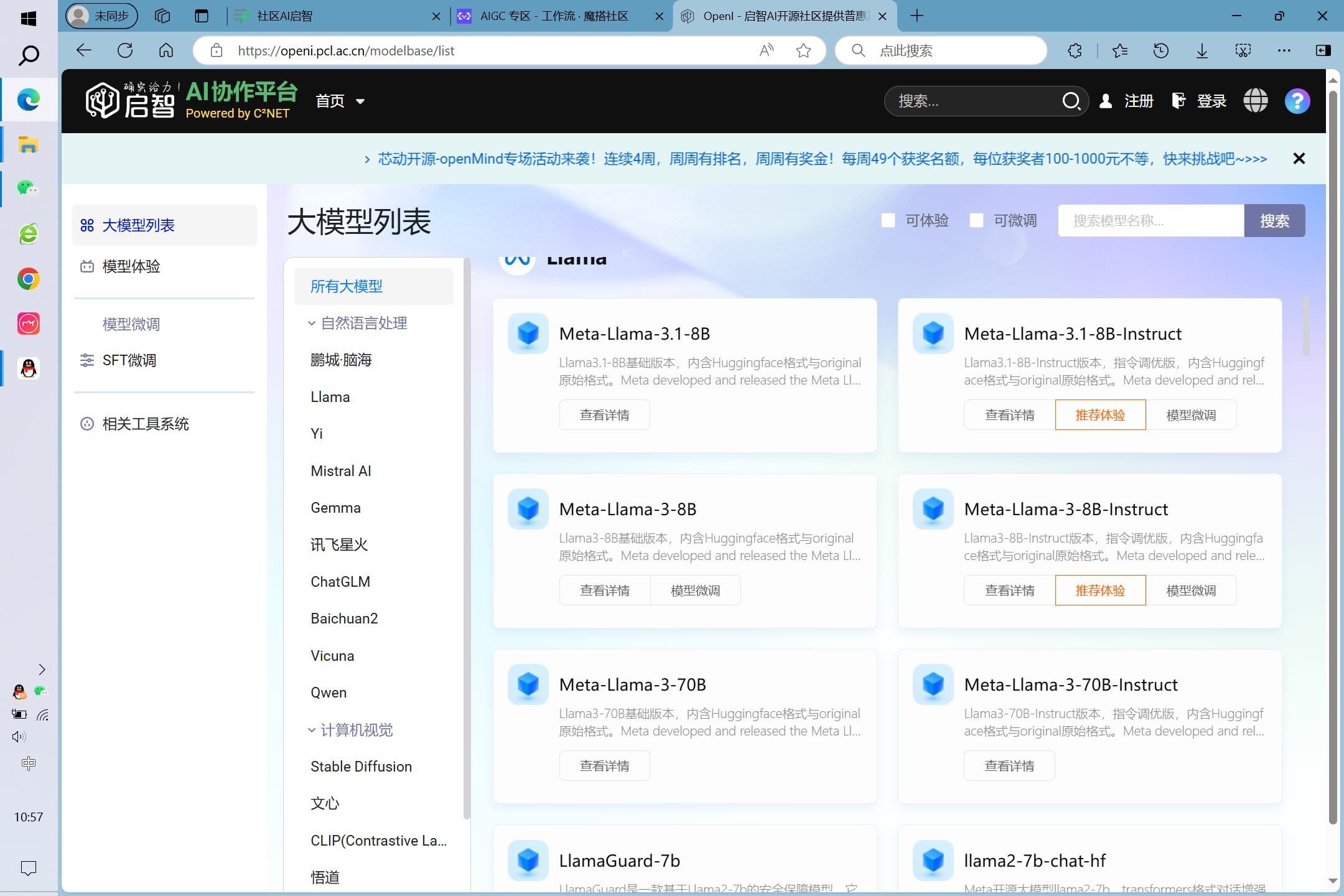Toggle browser sidebar icon
Viewport: 1344px width, 896px height.
coord(1323,50)
